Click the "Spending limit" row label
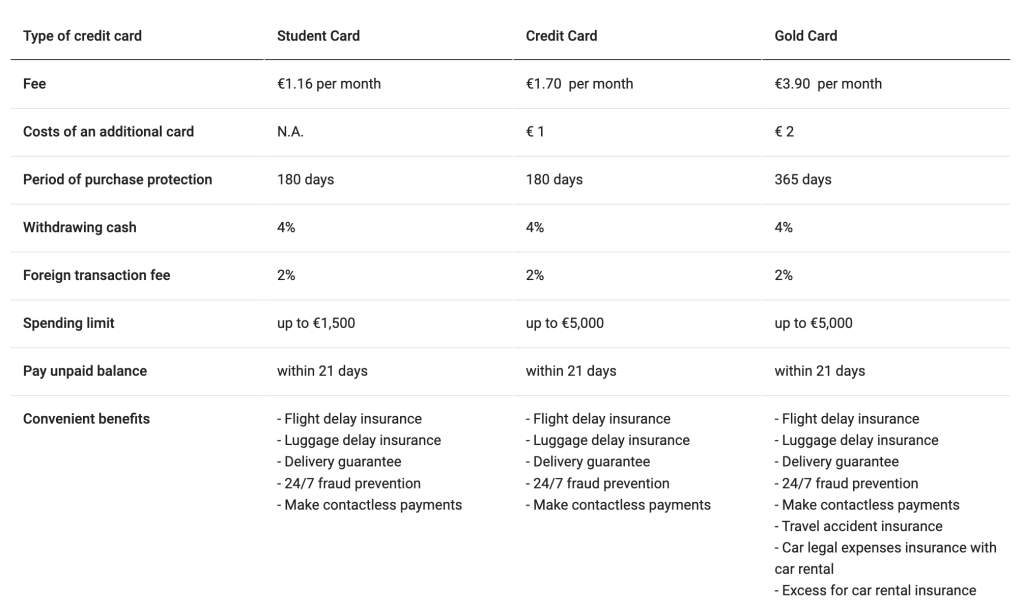Image resolution: width=1022 pixels, height=610 pixels. click(69, 323)
